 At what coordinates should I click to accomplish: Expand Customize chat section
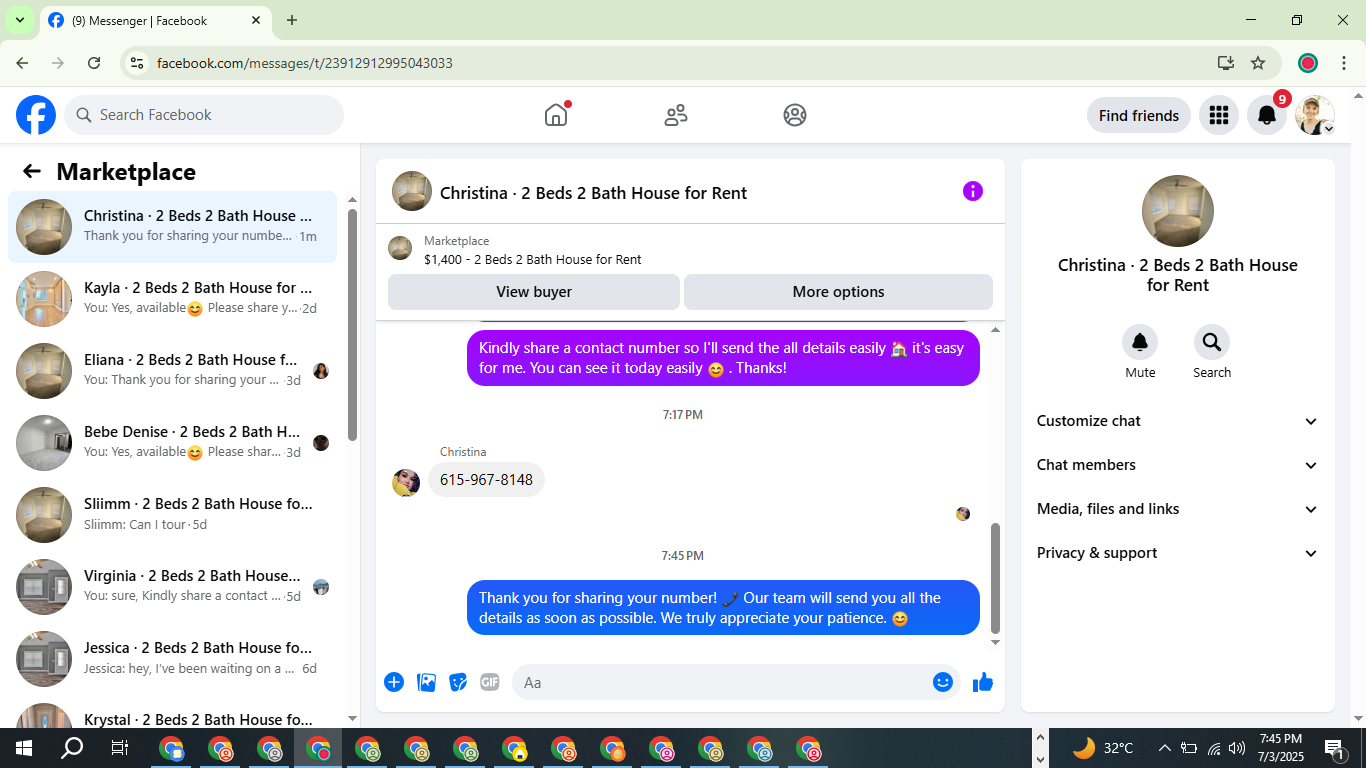click(1178, 421)
